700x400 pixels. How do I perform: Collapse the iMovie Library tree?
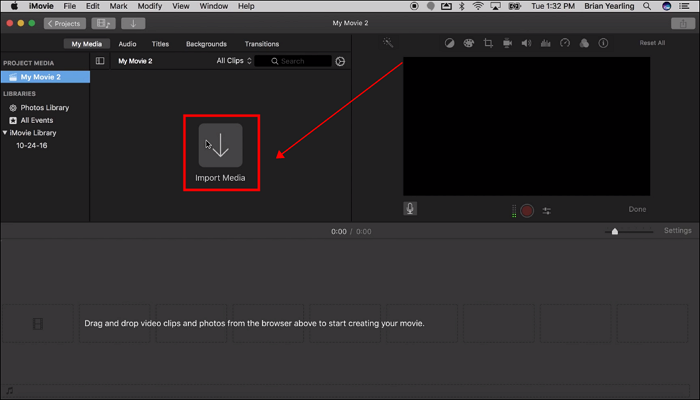click(x=5, y=132)
